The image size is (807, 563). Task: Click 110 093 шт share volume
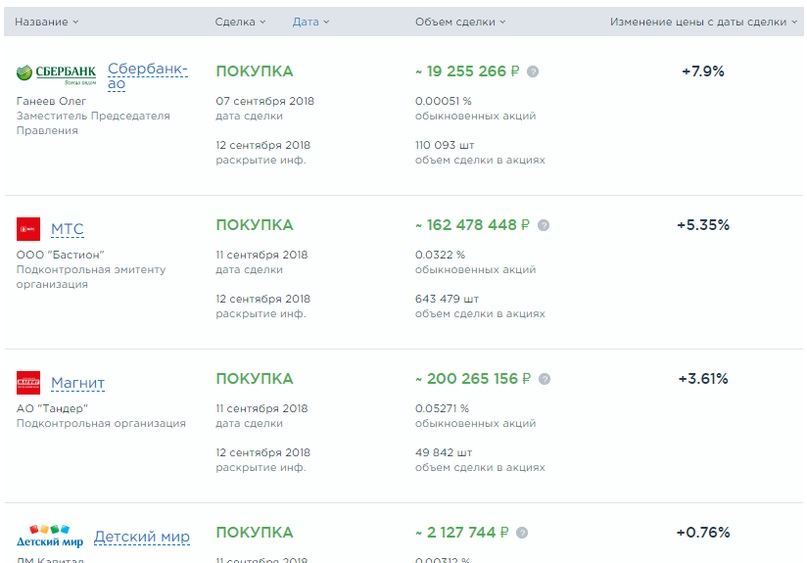(x=445, y=146)
